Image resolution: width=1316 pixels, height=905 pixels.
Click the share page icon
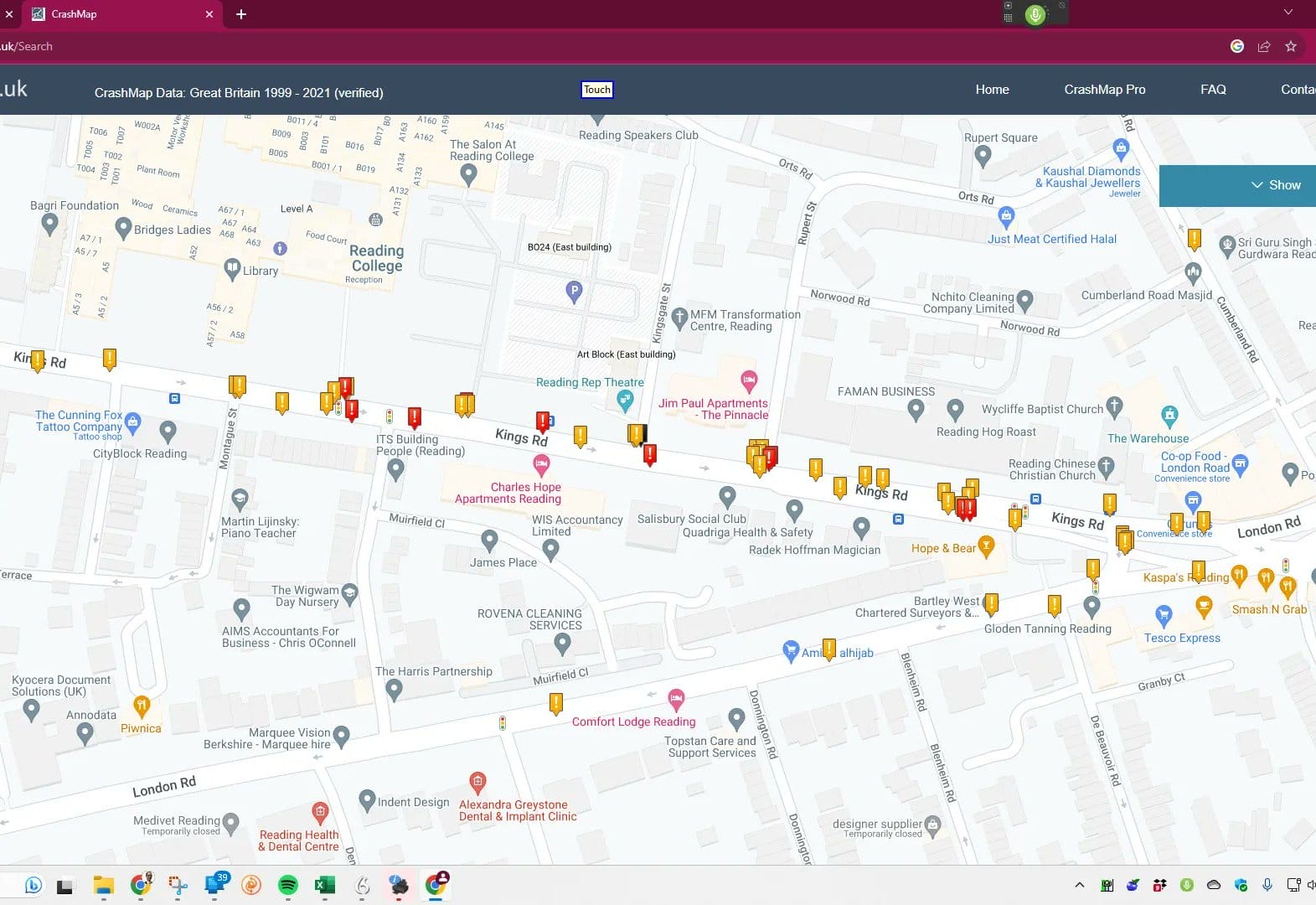(x=1263, y=46)
